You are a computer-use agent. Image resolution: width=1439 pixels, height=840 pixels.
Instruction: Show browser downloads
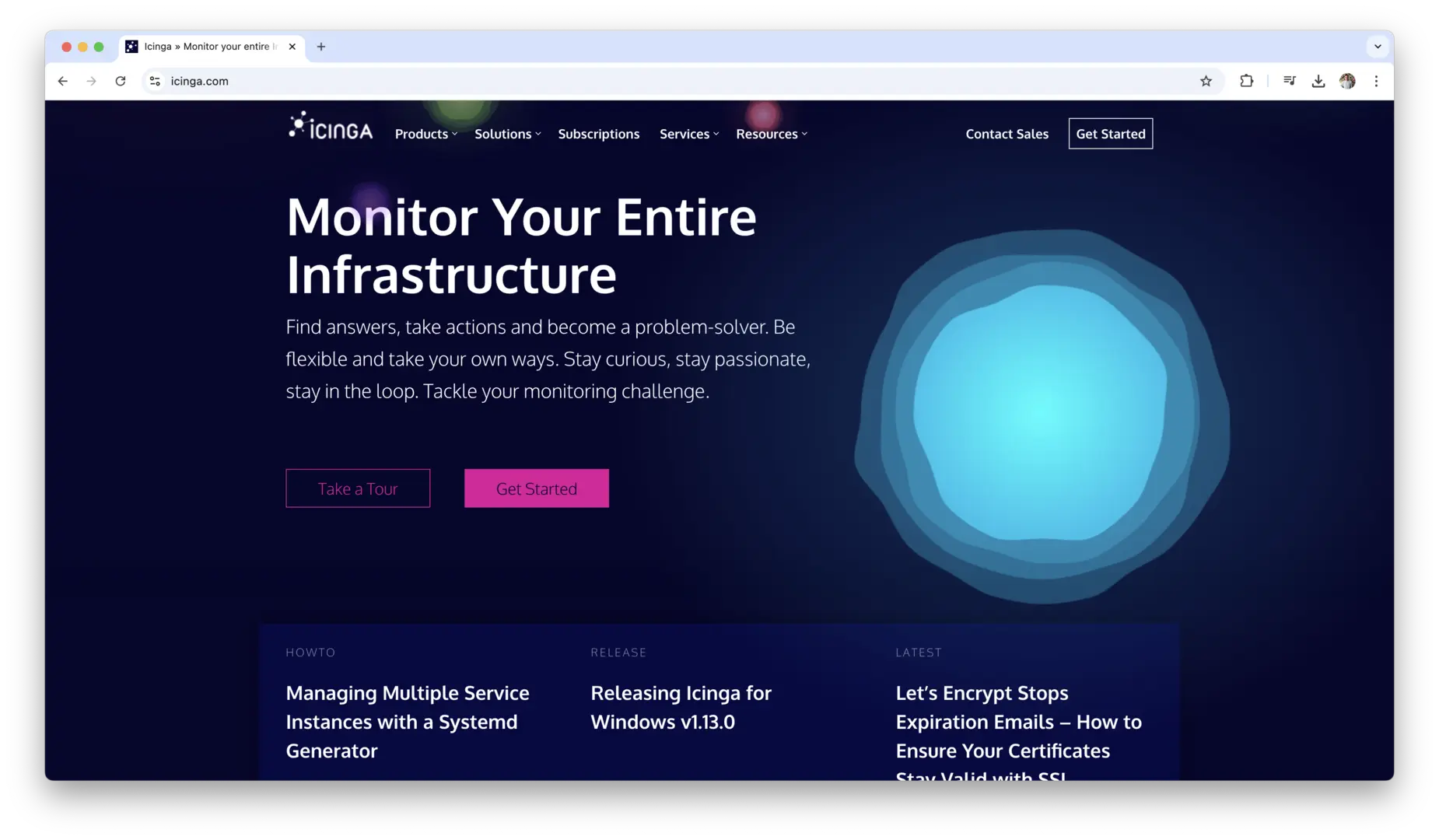[1318, 81]
